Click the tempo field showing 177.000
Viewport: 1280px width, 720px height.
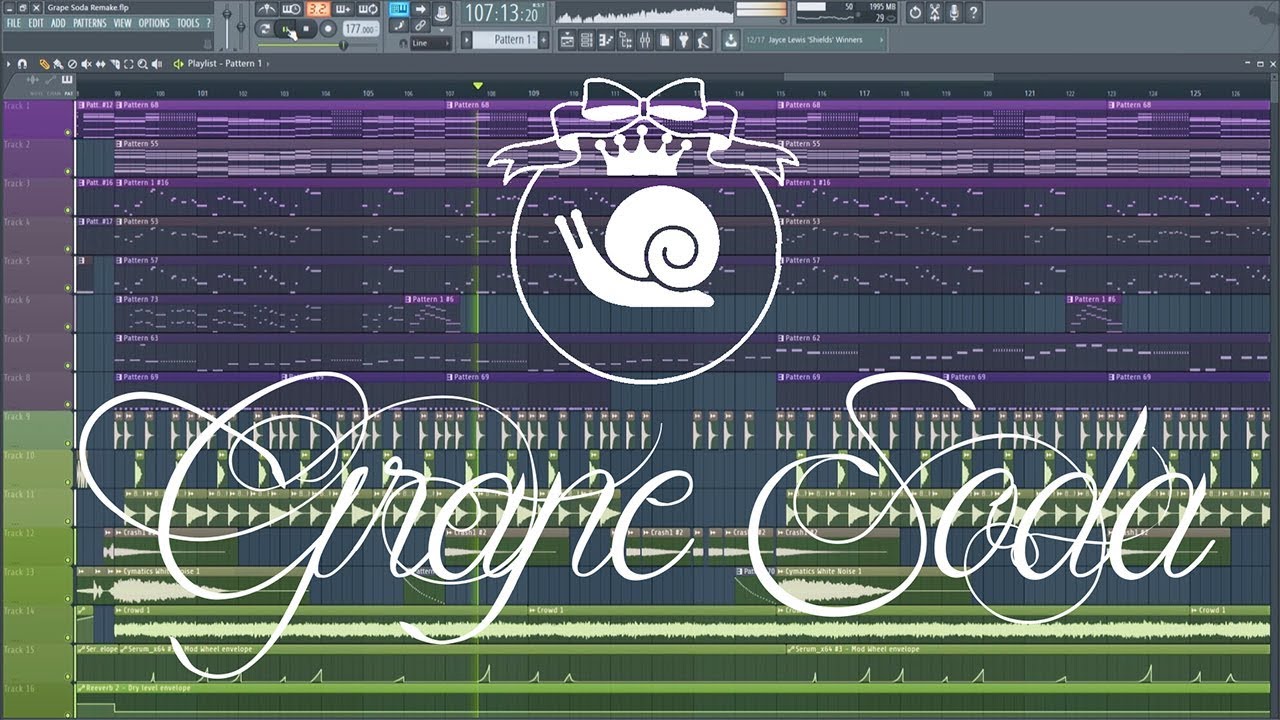pos(361,29)
